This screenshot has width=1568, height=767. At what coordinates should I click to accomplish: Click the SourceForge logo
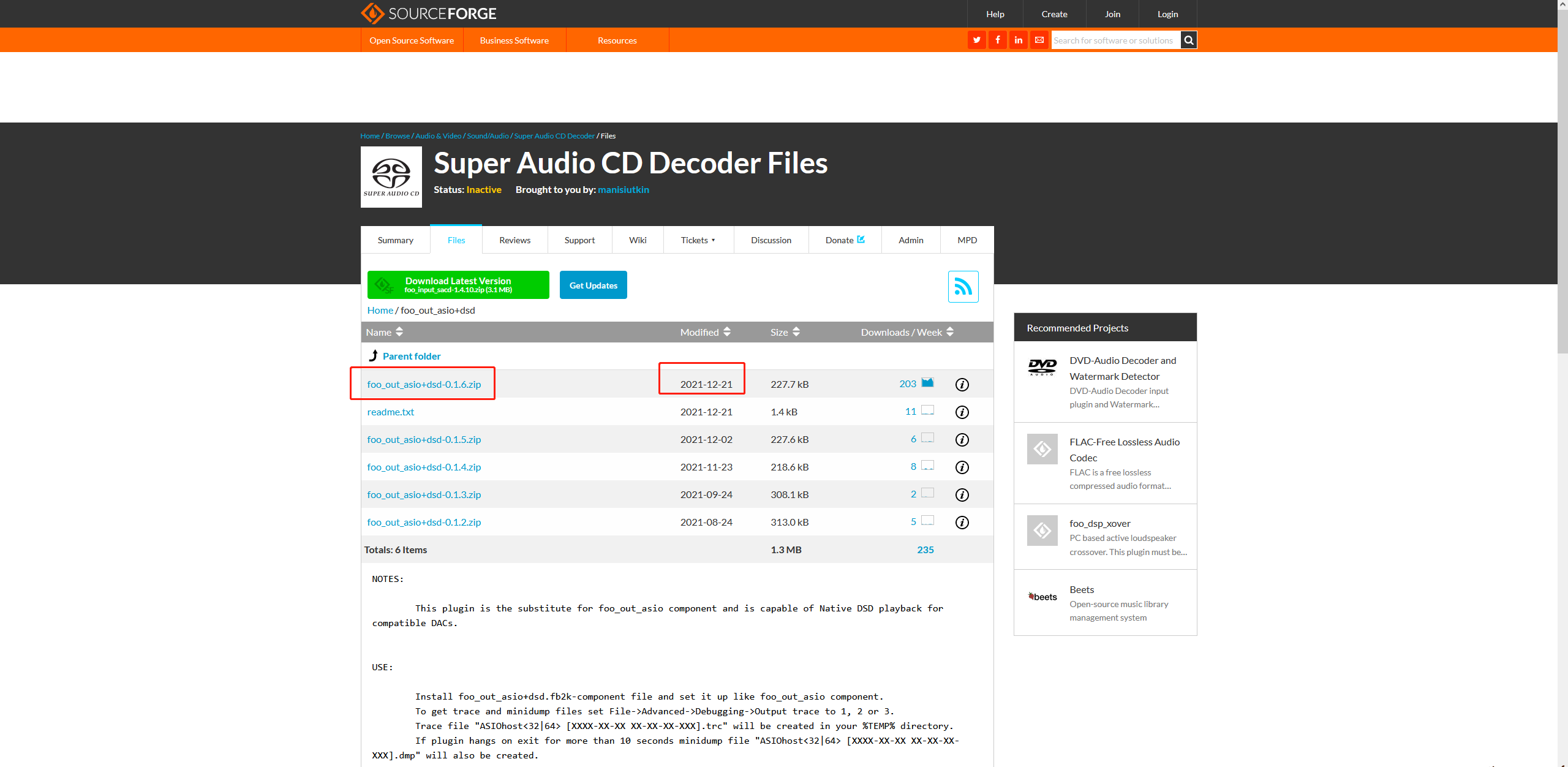(429, 13)
